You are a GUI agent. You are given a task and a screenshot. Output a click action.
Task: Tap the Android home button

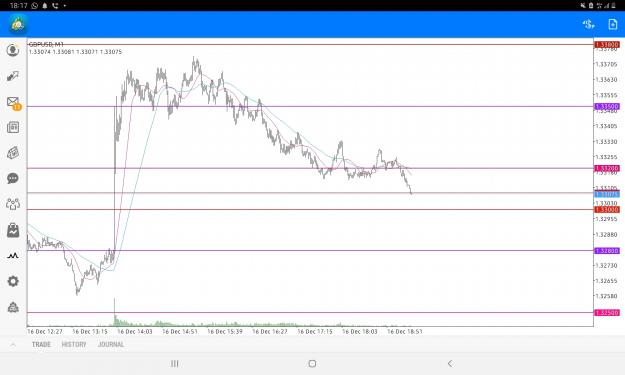[x=312, y=363]
